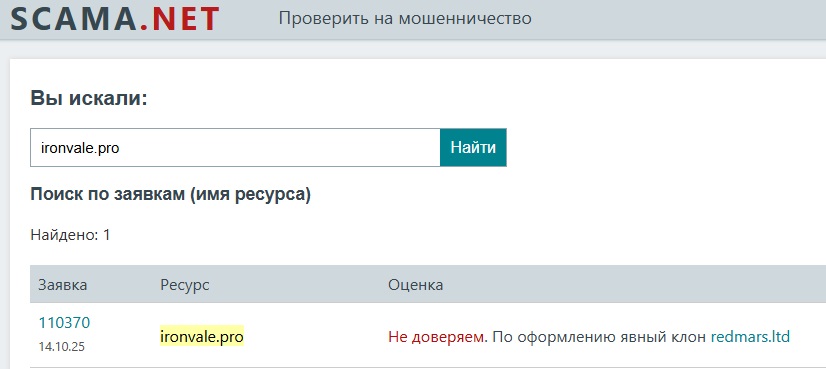Open request number 110370
826x369 pixels.
click(x=64, y=323)
